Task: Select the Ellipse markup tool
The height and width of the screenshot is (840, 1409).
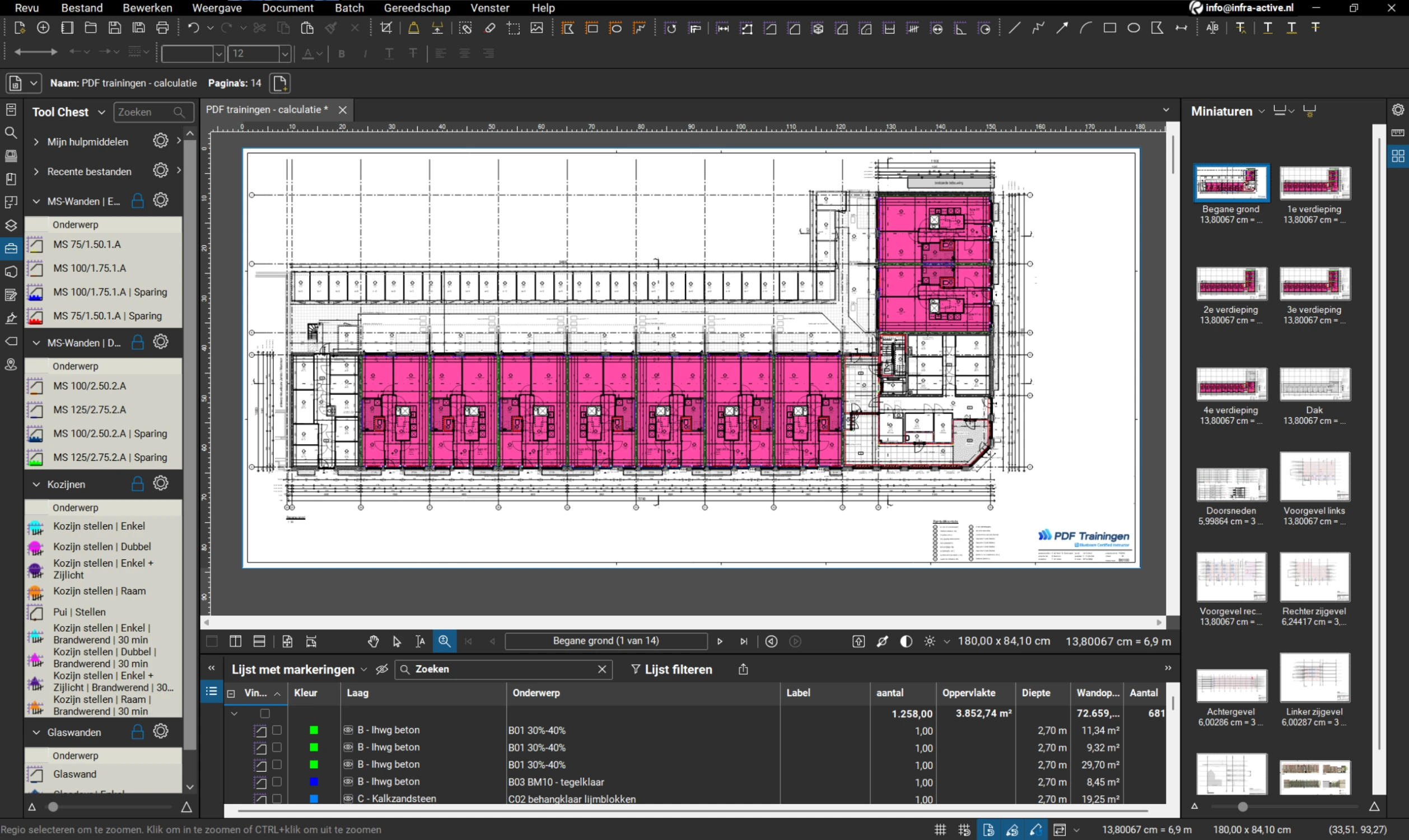Action: tap(1133, 28)
